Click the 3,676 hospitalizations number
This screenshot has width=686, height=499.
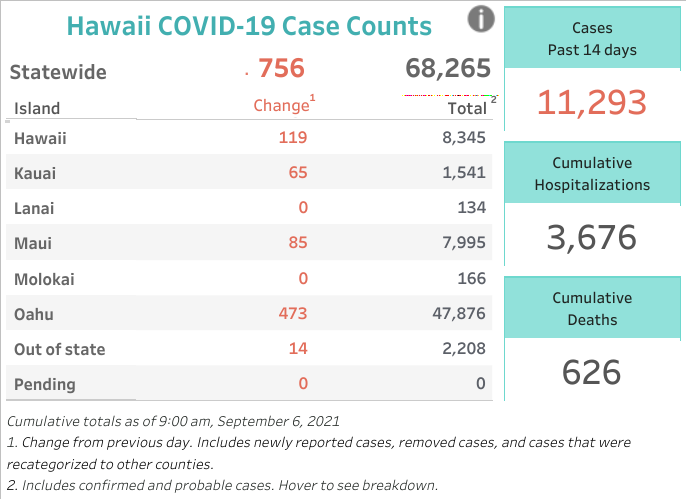592,237
